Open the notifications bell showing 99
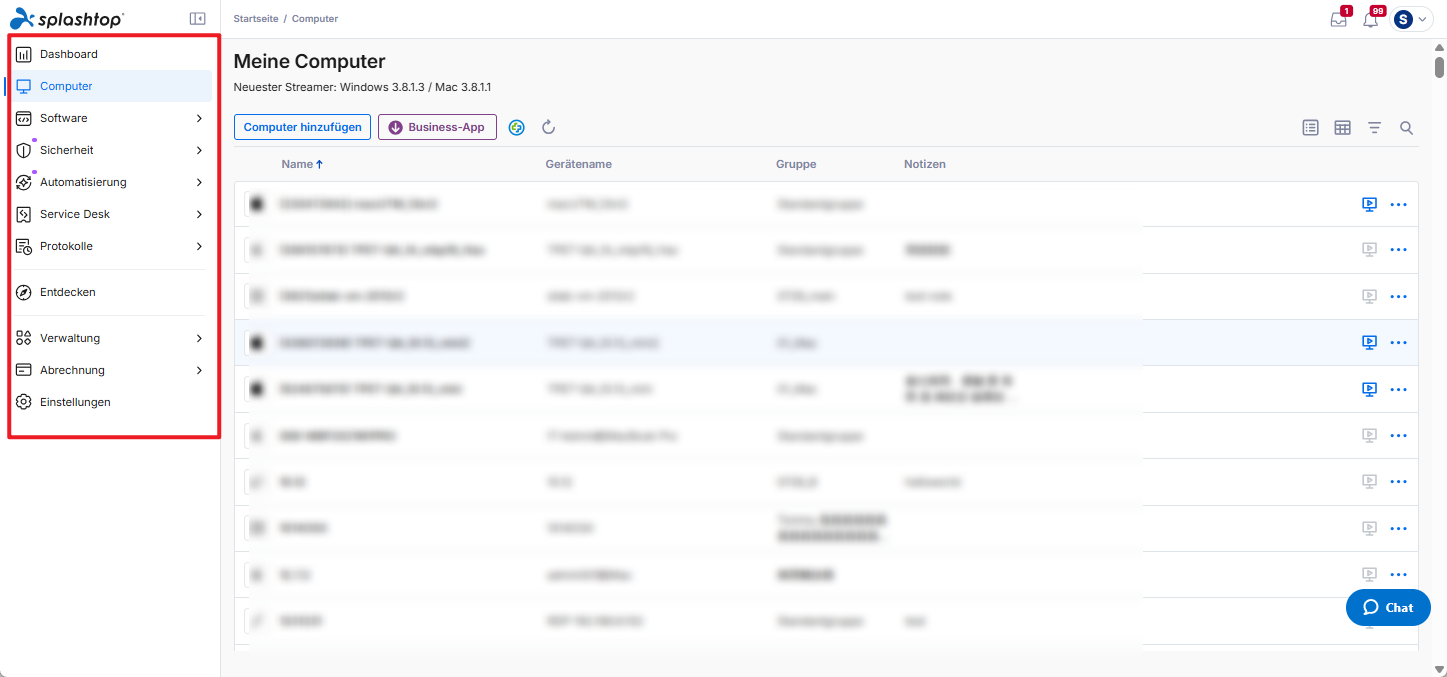 click(1371, 18)
